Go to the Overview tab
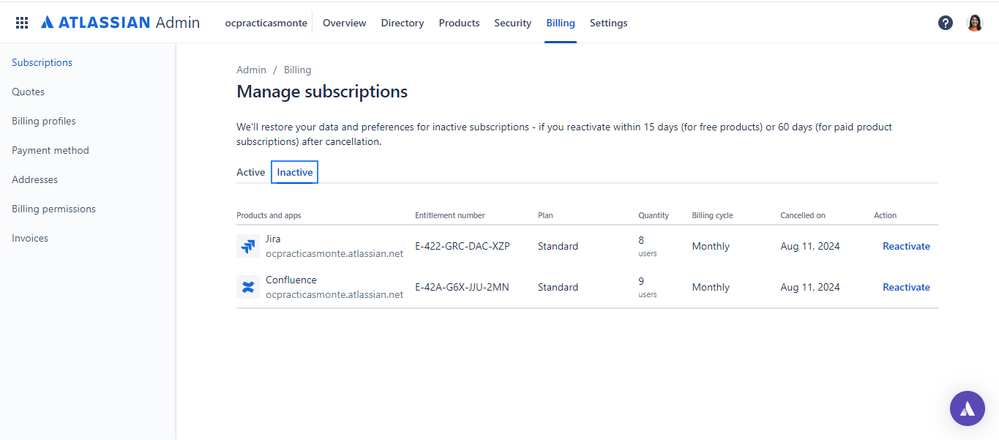This screenshot has height=440, width=999. click(x=345, y=23)
